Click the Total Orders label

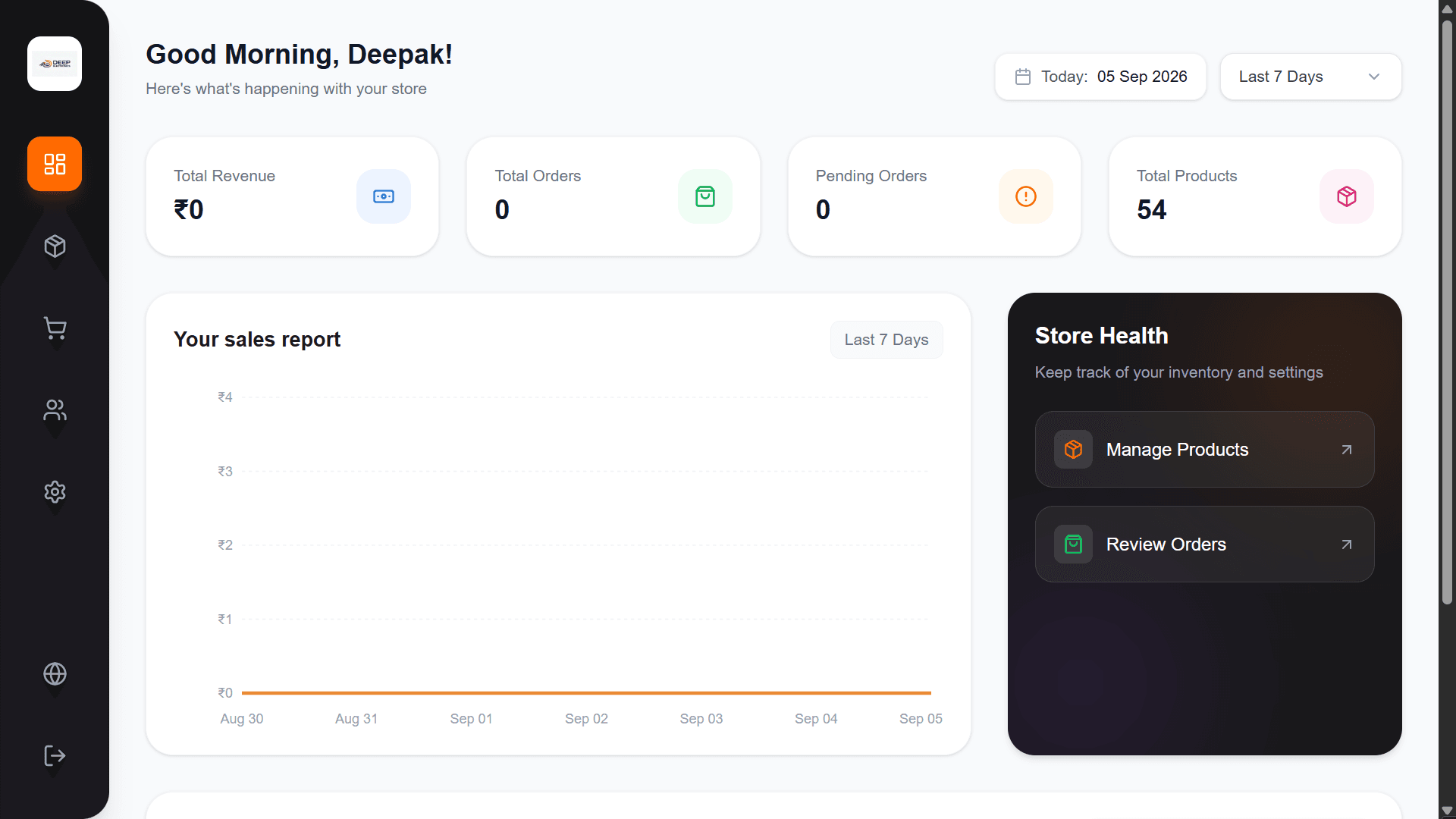click(538, 176)
